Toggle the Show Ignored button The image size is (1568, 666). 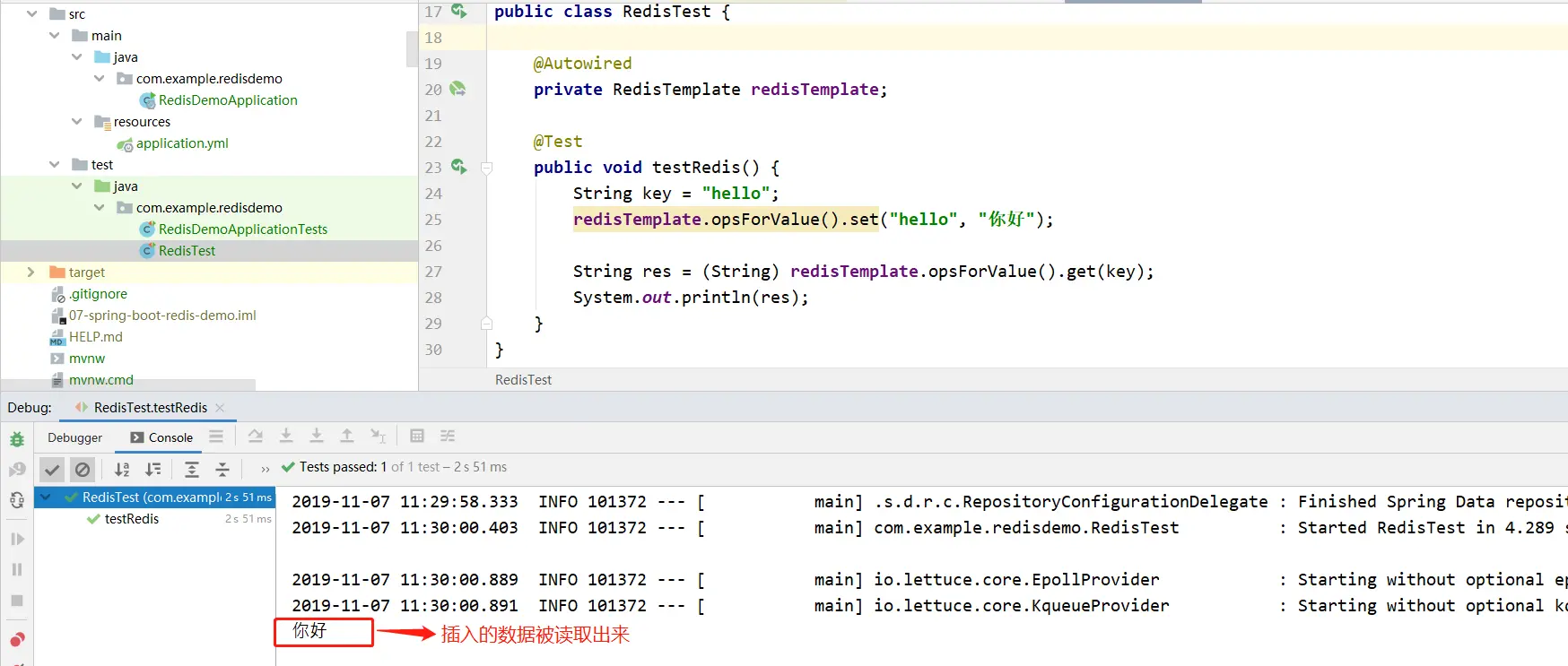[83, 469]
